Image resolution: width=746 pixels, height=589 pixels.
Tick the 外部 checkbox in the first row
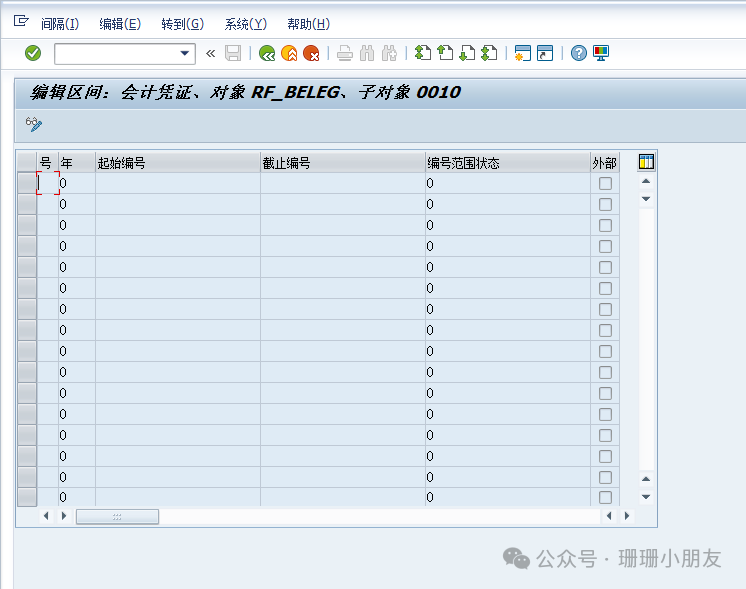pyautogui.click(x=605, y=183)
